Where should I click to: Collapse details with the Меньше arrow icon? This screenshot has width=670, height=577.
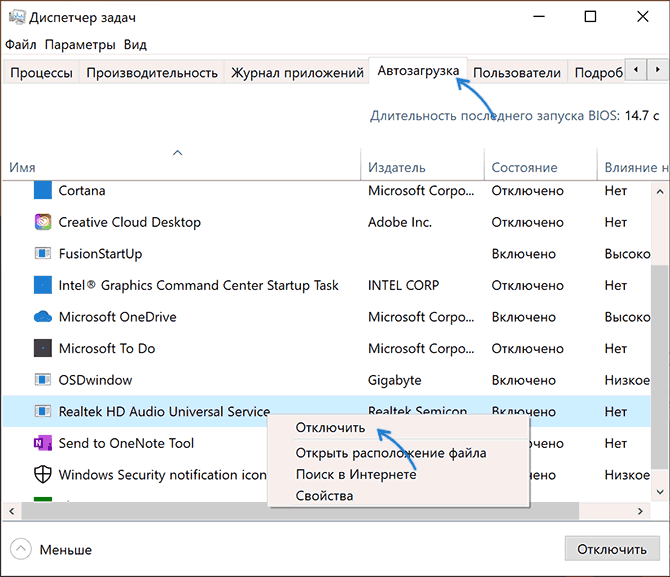tap(21, 549)
